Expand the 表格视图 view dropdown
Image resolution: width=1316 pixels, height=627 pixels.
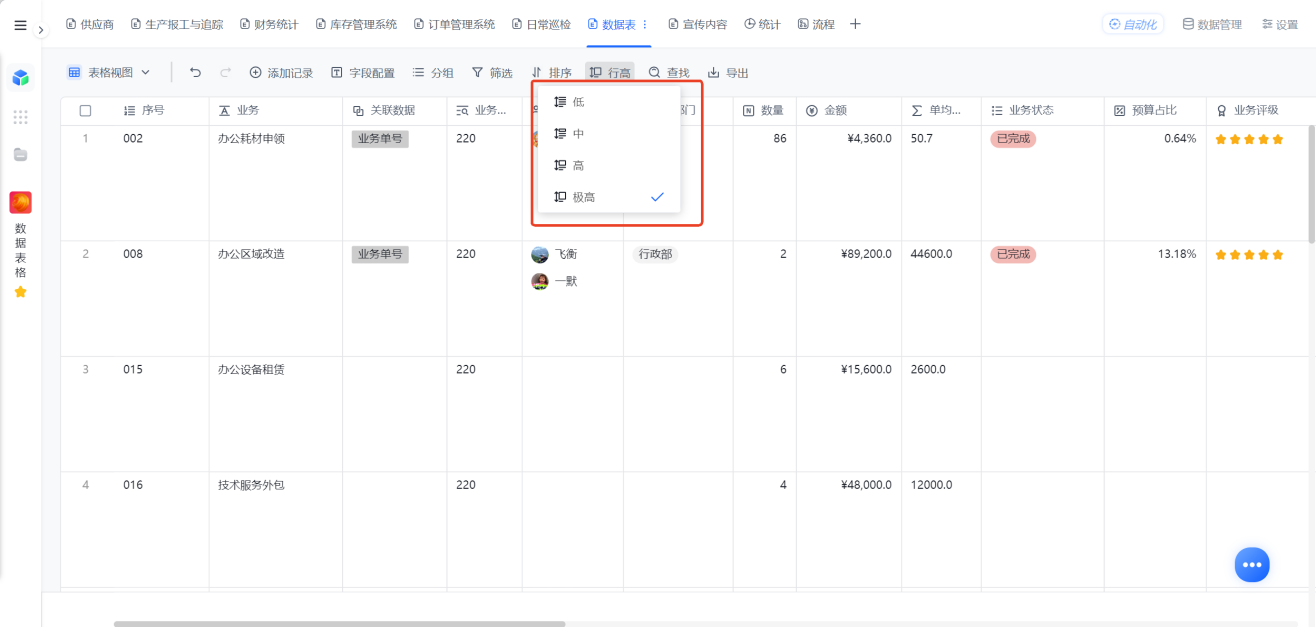point(109,72)
